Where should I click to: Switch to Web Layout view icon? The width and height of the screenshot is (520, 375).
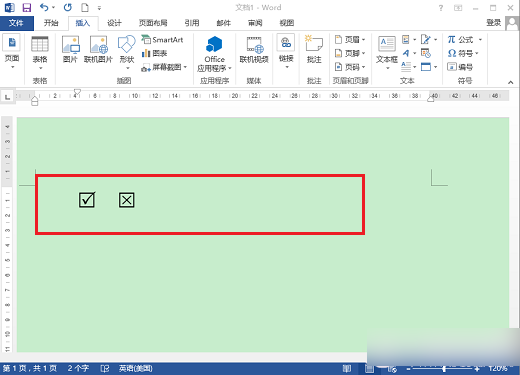392,369
